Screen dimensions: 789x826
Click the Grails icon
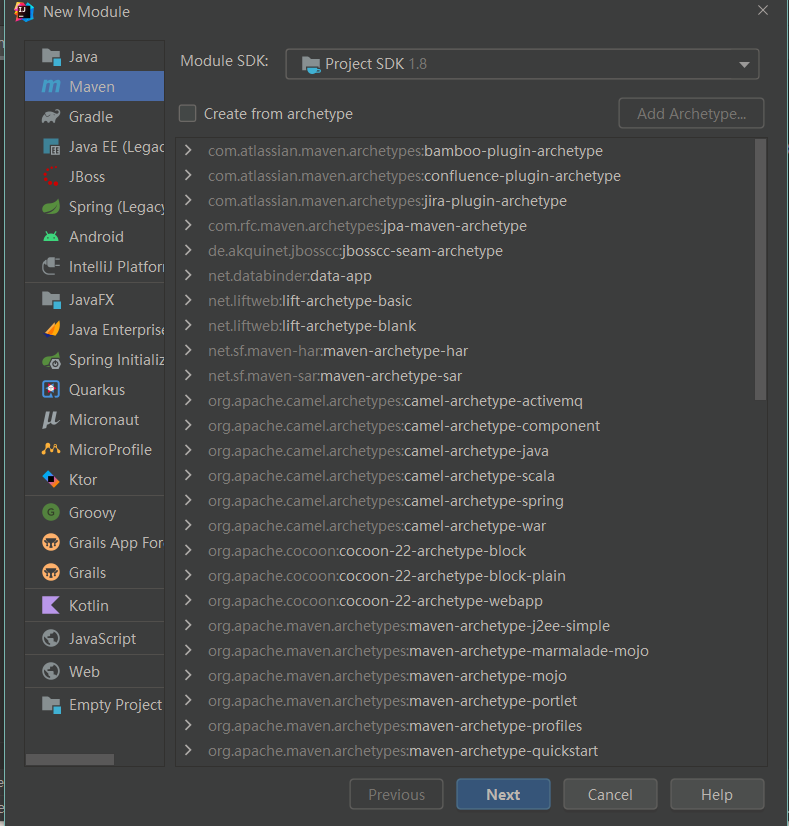pos(51,572)
